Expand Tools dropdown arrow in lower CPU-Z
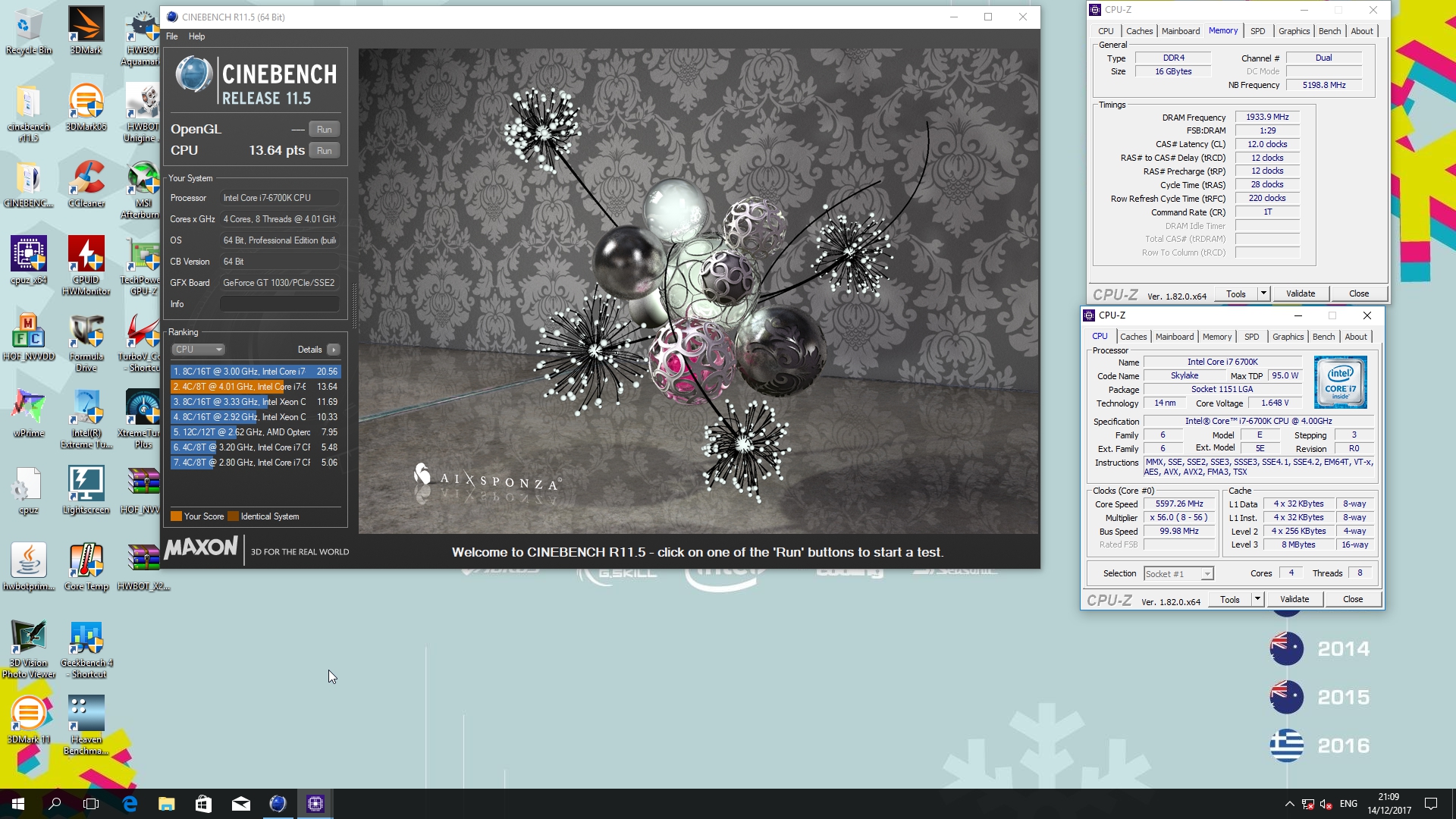Screen dimensions: 1456x819 1257,600
